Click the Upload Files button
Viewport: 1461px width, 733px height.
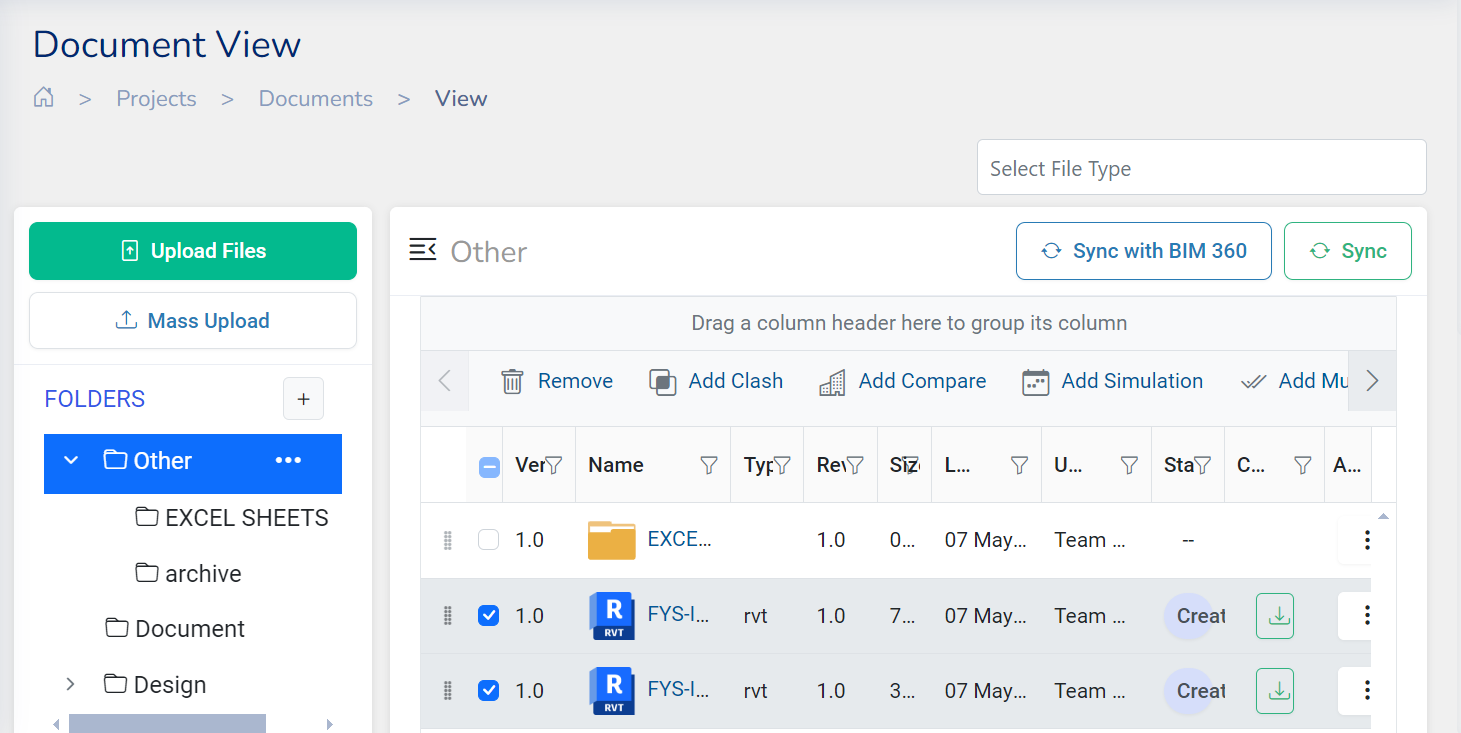(193, 251)
